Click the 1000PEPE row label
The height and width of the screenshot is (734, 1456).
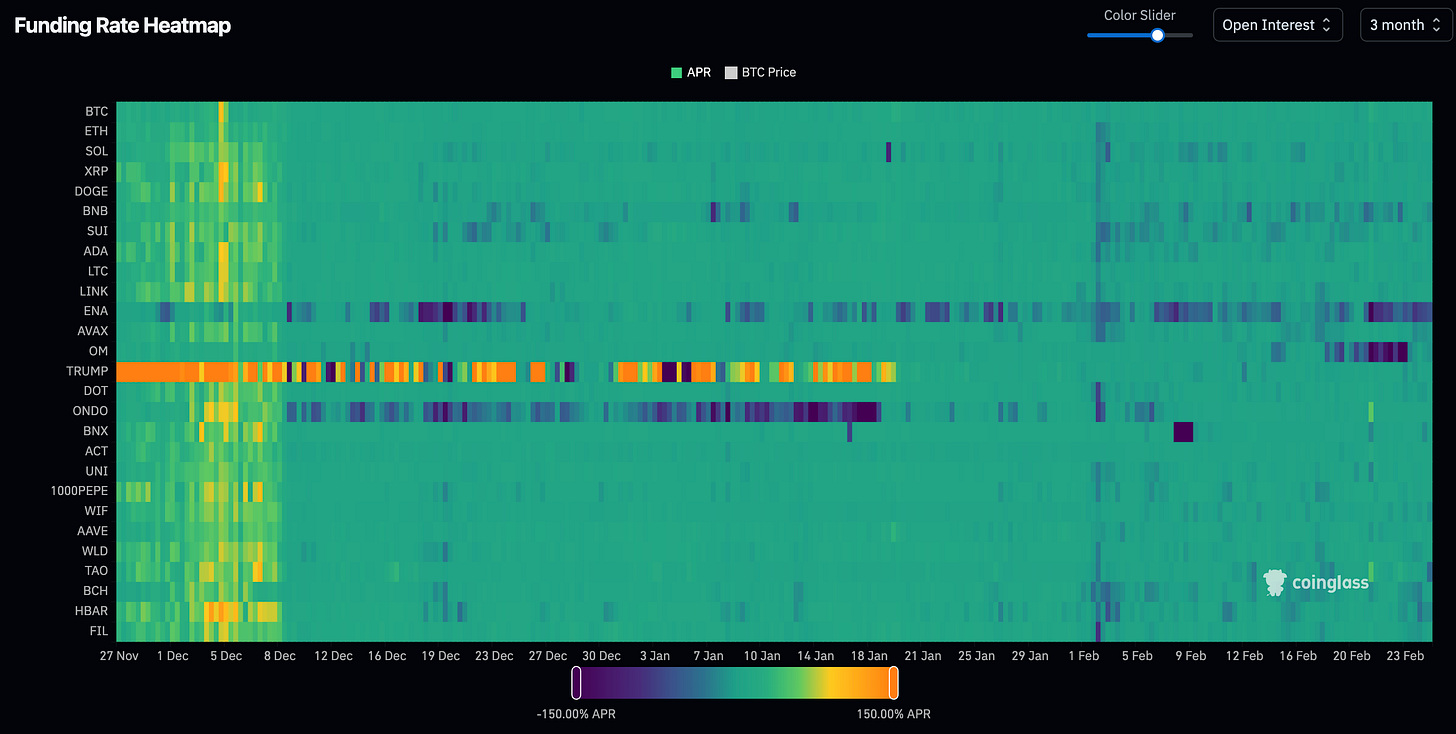coord(80,491)
